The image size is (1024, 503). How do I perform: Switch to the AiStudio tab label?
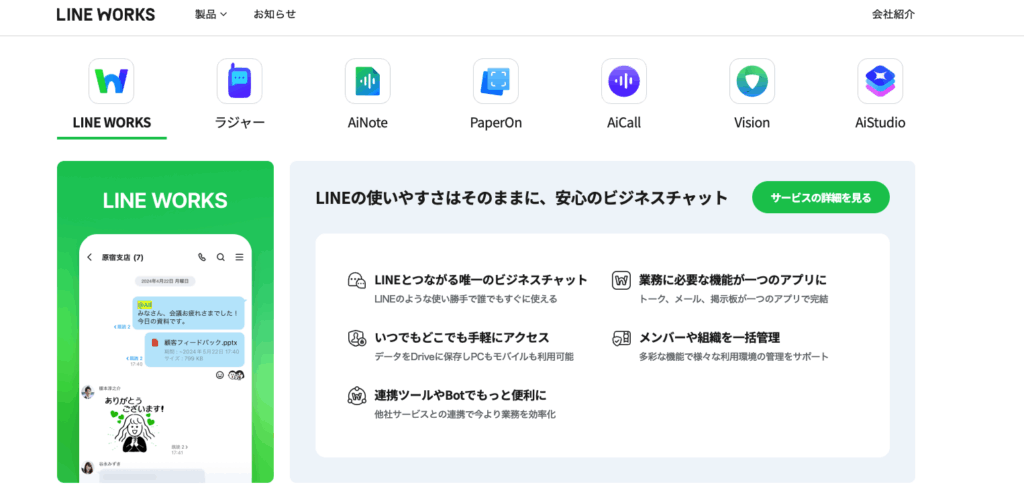pos(880,122)
